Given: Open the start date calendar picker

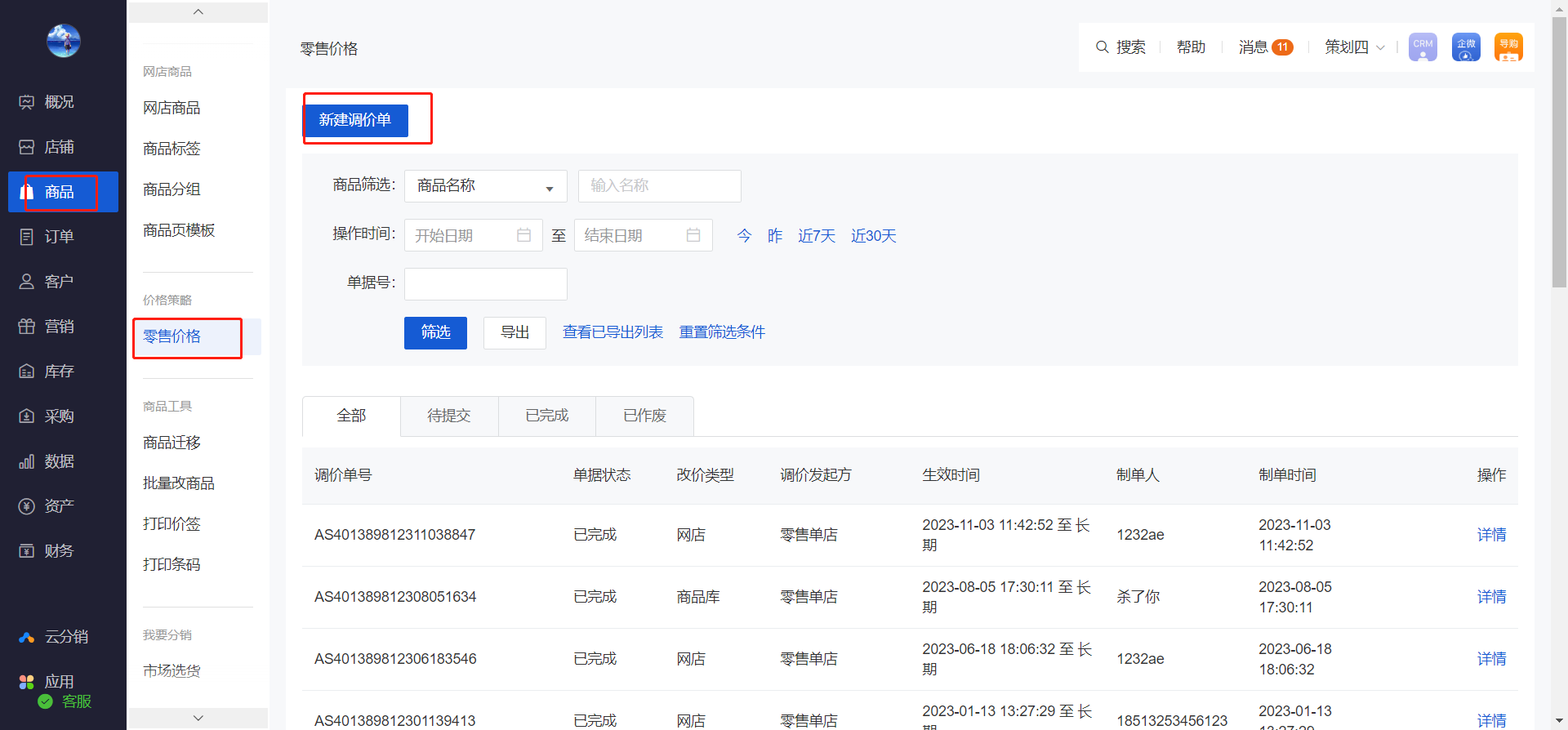Looking at the screenshot, I should 524,235.
